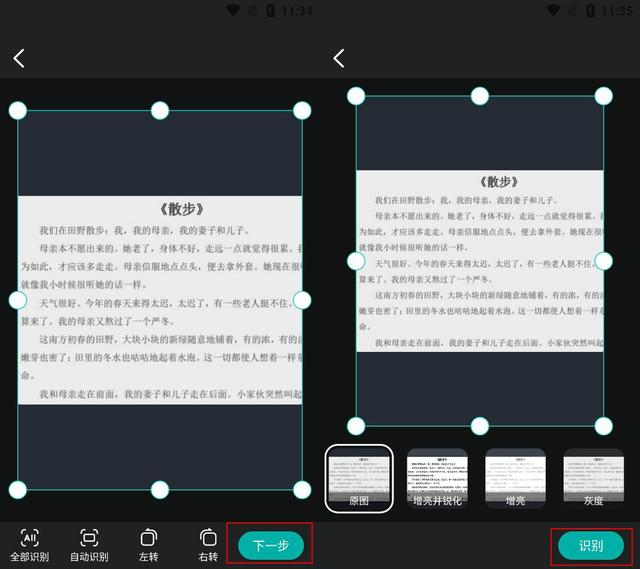640x569 pixels.
Task: Rotate image left with 左转
Action: 149,538
